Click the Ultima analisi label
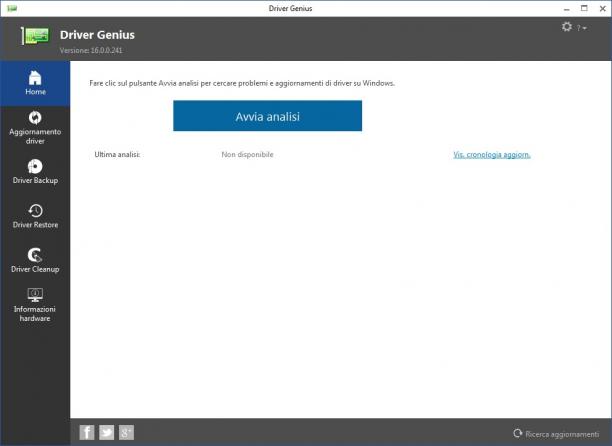Image resolution: width=612 pixels, height=446 pixels. pyautogui.click(x=117, y=155)
